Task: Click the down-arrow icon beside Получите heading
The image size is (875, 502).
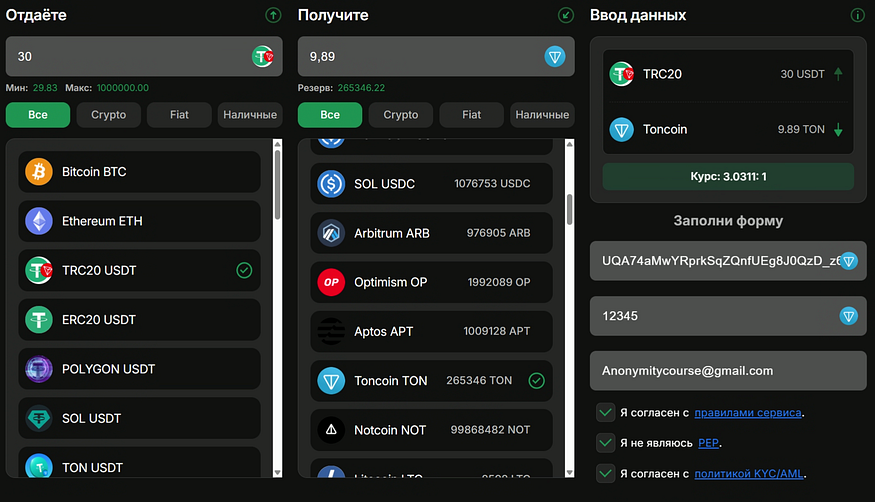Action: (566, 15)
